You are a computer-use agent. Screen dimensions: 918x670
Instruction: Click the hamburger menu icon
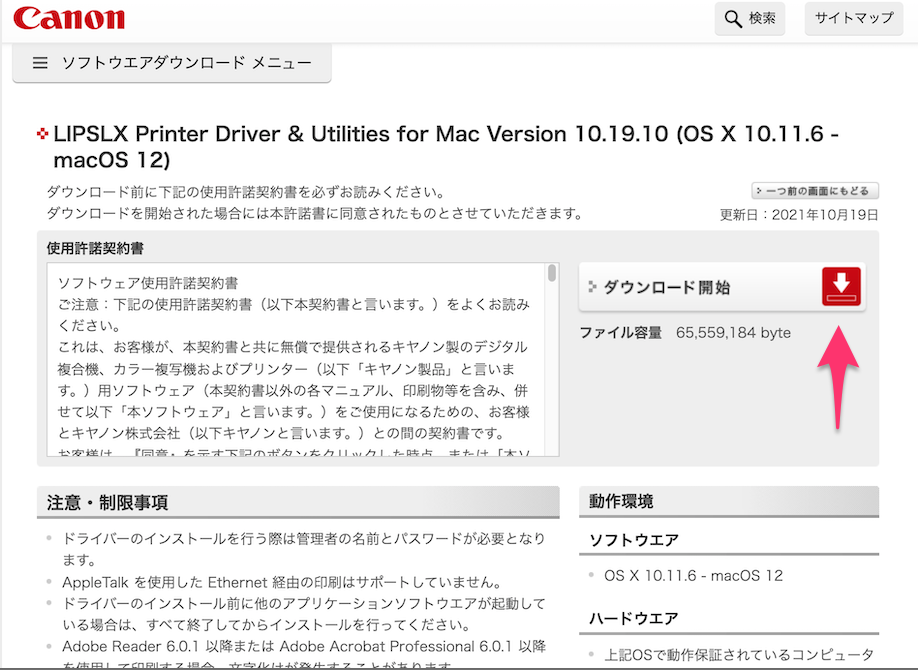40,63
